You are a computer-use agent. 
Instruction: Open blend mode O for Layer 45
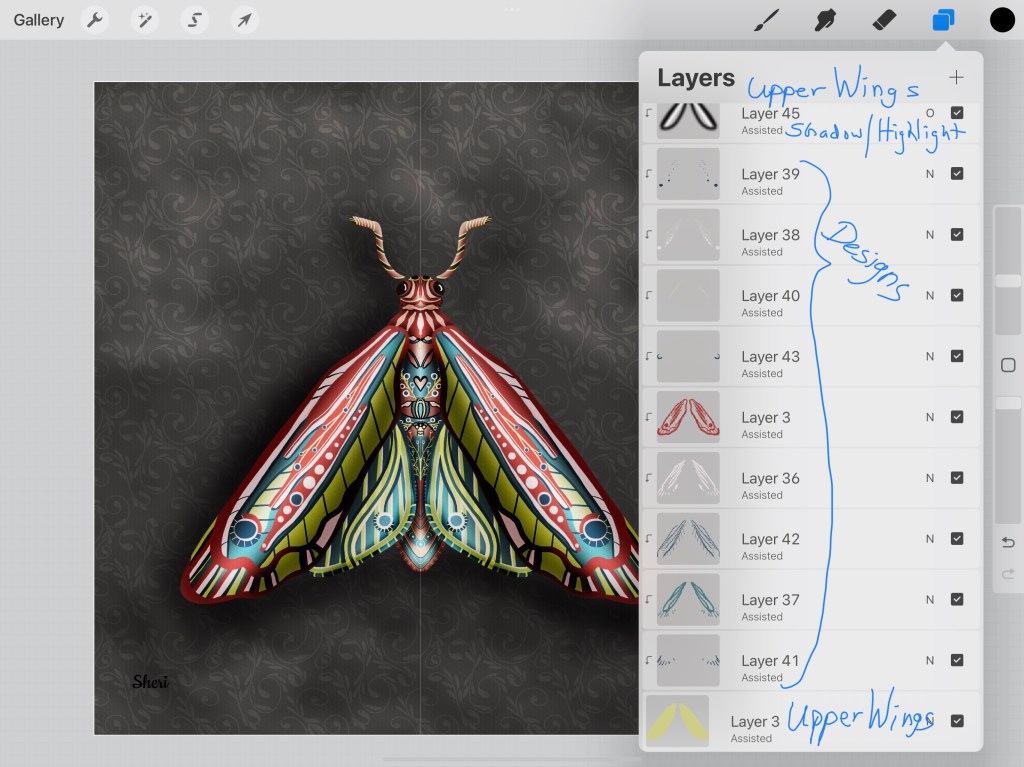point(930,113)
